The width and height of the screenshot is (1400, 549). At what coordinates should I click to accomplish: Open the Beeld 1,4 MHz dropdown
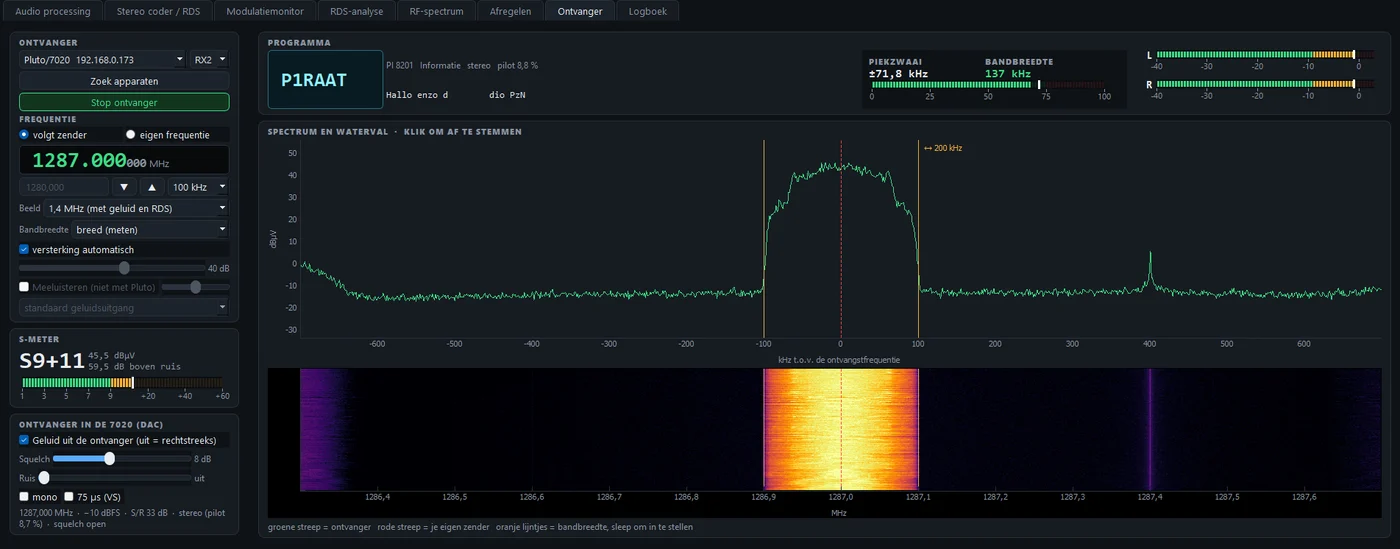point(137,208)
